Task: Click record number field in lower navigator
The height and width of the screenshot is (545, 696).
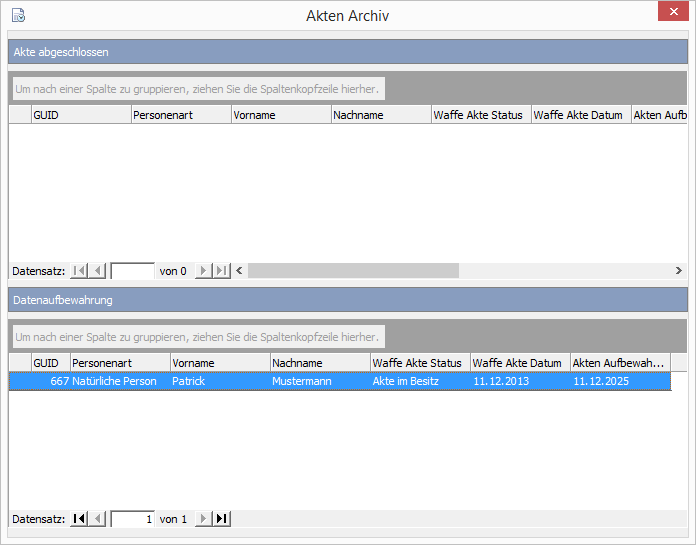Action: (x=132, y=519)
